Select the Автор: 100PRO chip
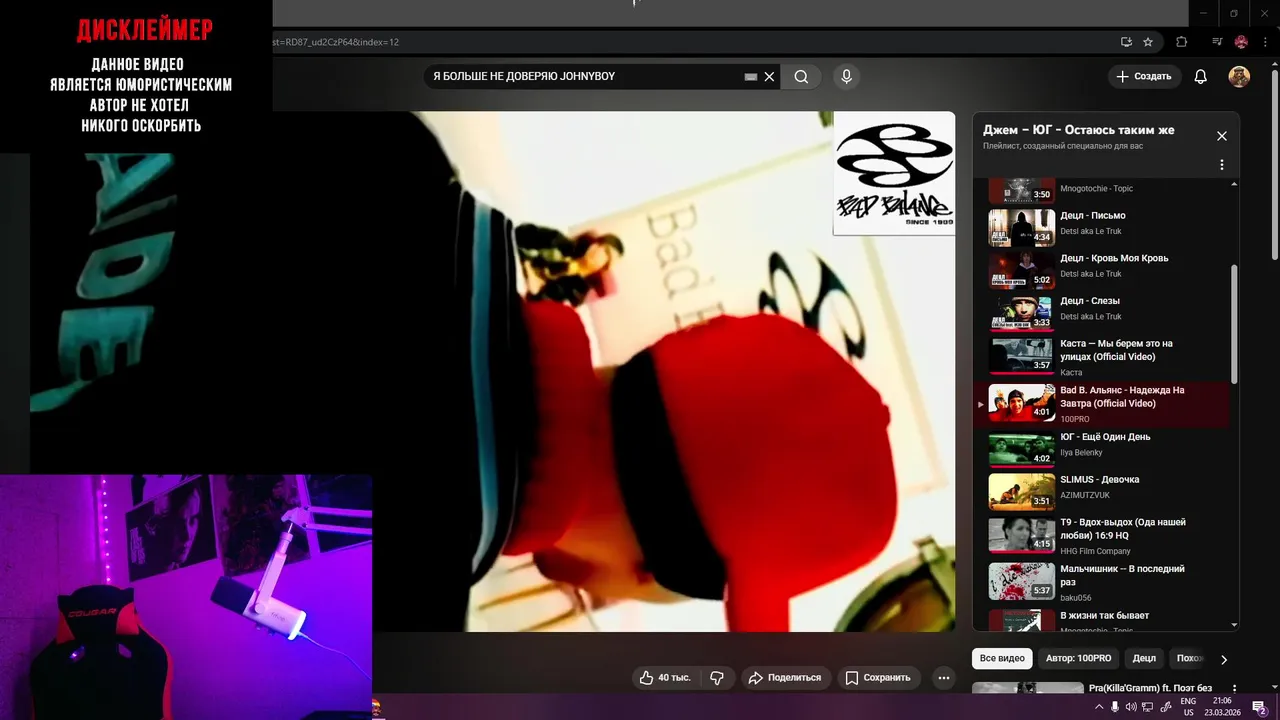Viewport: 1280px width, 720px height. 1078,659
